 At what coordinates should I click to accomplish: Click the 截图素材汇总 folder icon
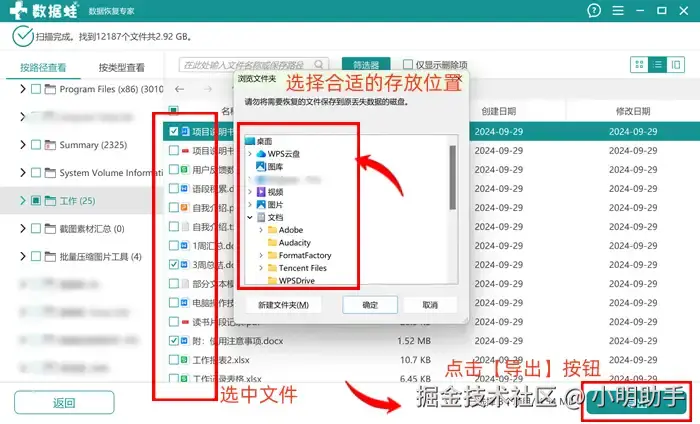[x=50, y=229]
